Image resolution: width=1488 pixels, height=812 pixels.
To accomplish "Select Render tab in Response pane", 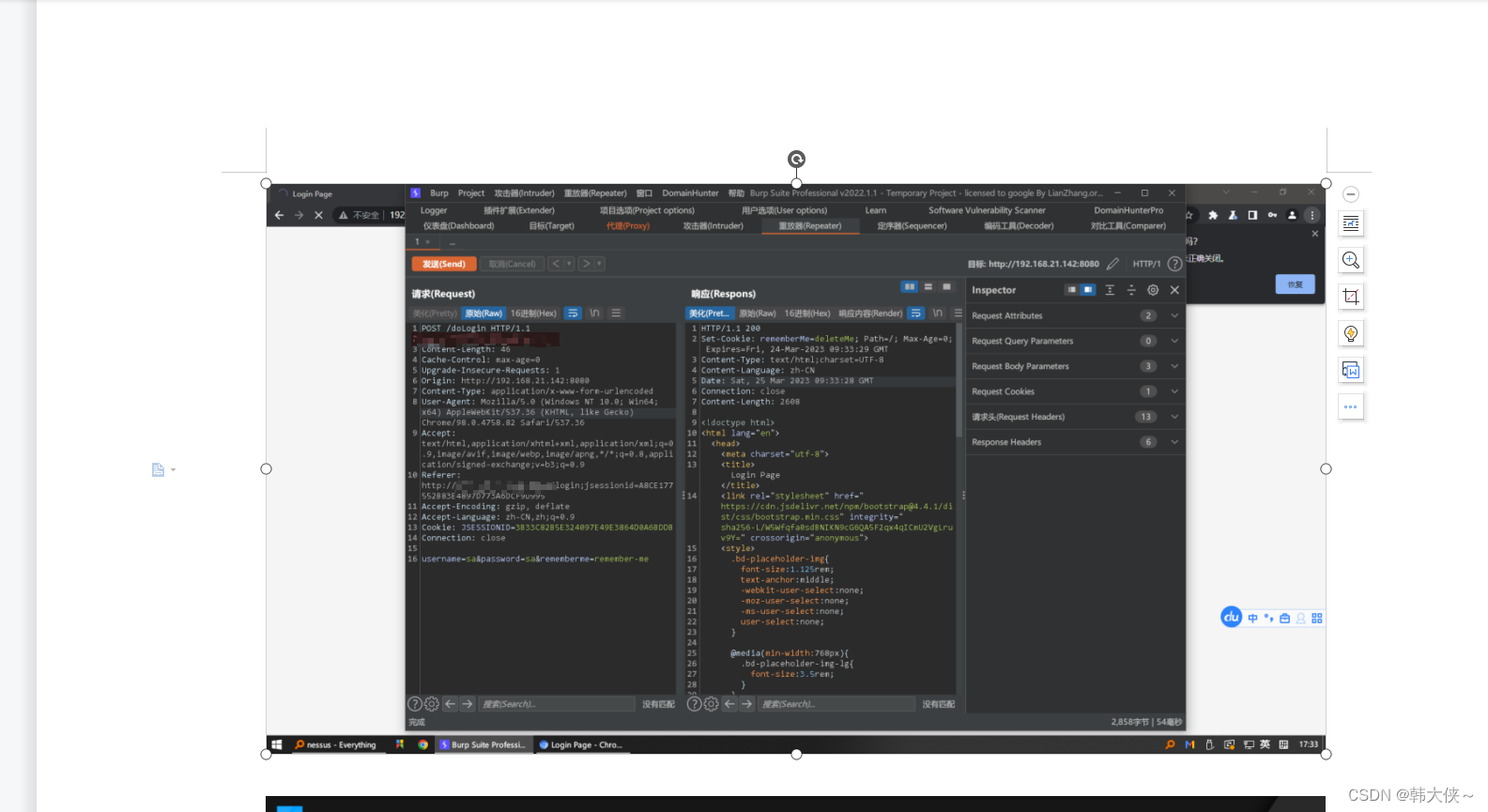I will coord(870,314).
